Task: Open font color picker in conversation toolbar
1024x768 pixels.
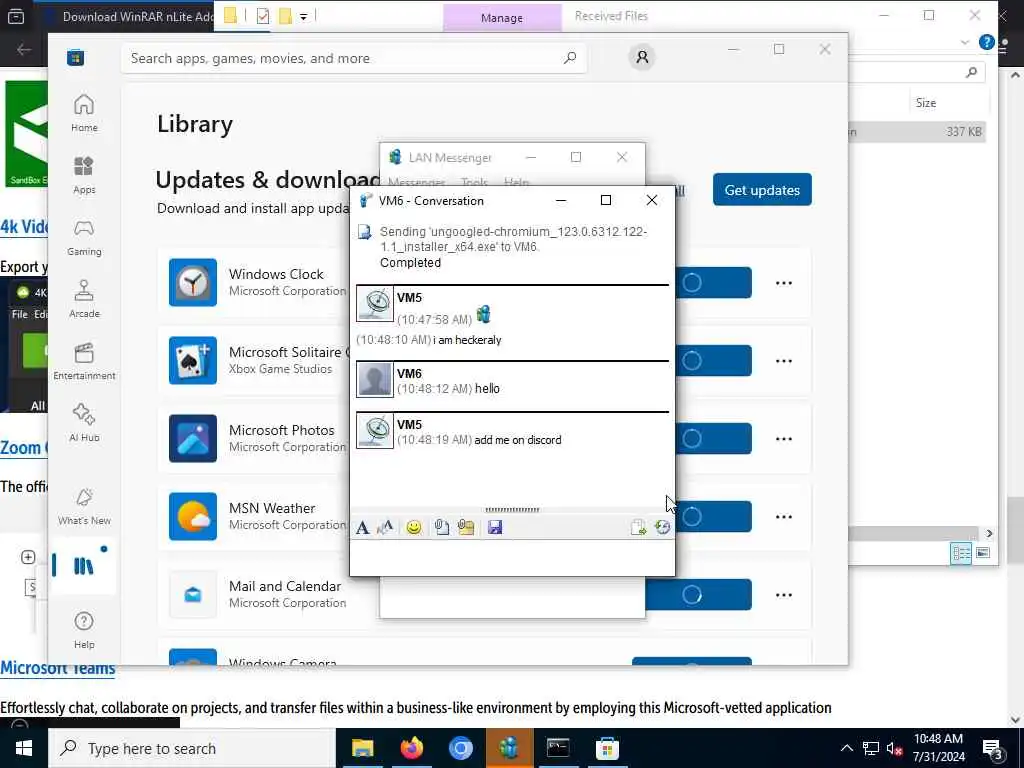Action: point(385,528)
